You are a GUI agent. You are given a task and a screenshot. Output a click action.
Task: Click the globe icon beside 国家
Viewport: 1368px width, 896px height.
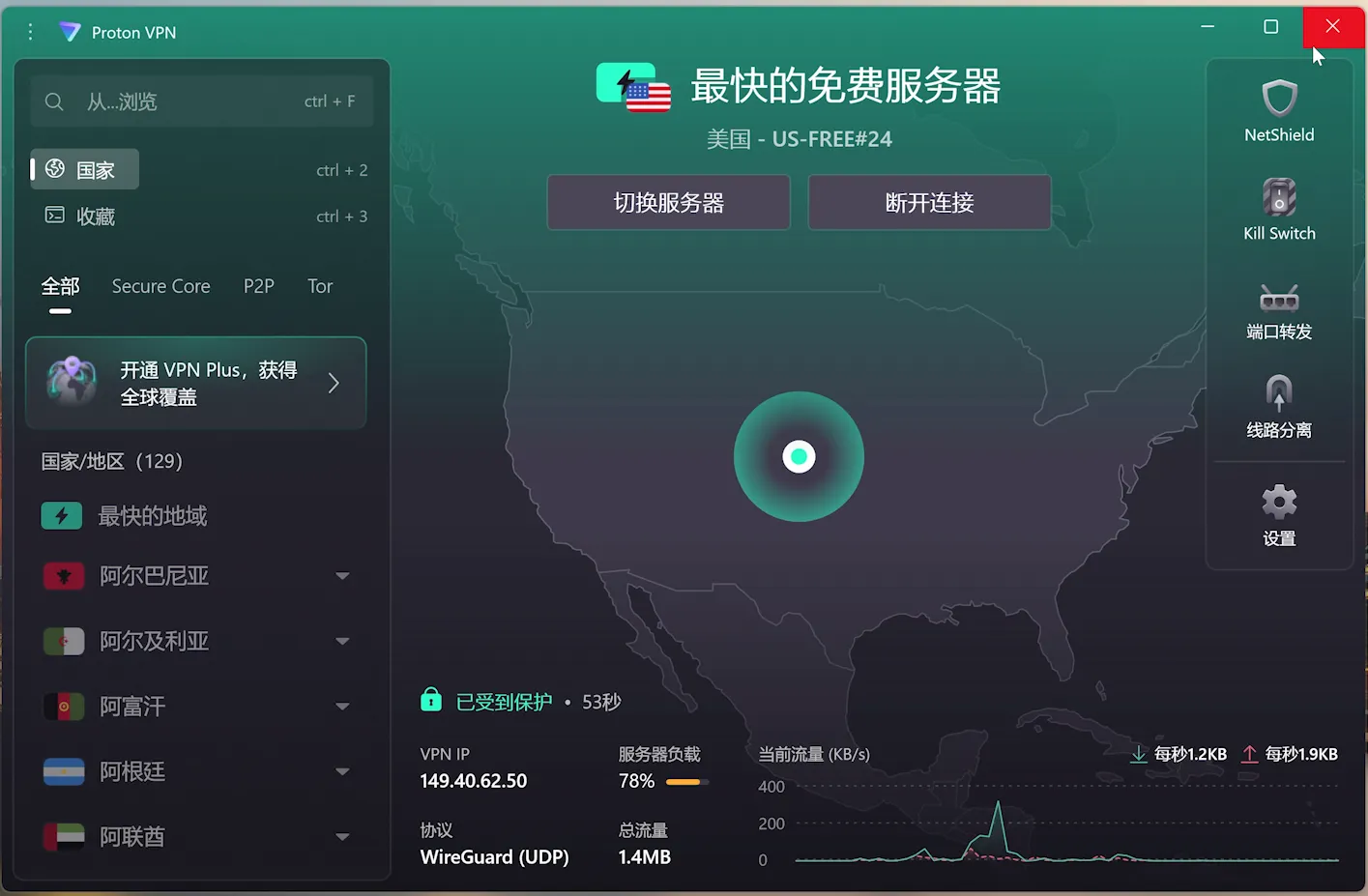coord(55,169)
